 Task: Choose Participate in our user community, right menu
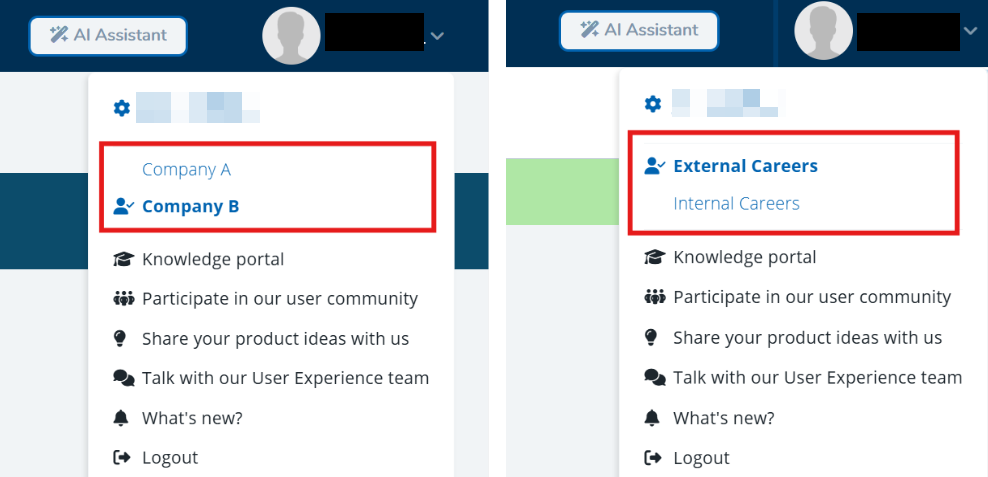[x=811, y=298]
